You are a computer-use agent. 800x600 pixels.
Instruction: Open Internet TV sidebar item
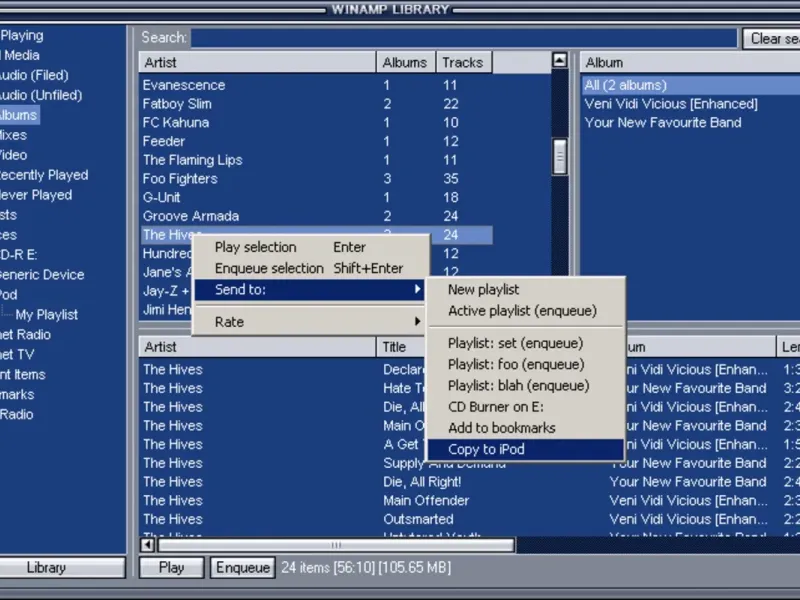click(x=17, y=355)
